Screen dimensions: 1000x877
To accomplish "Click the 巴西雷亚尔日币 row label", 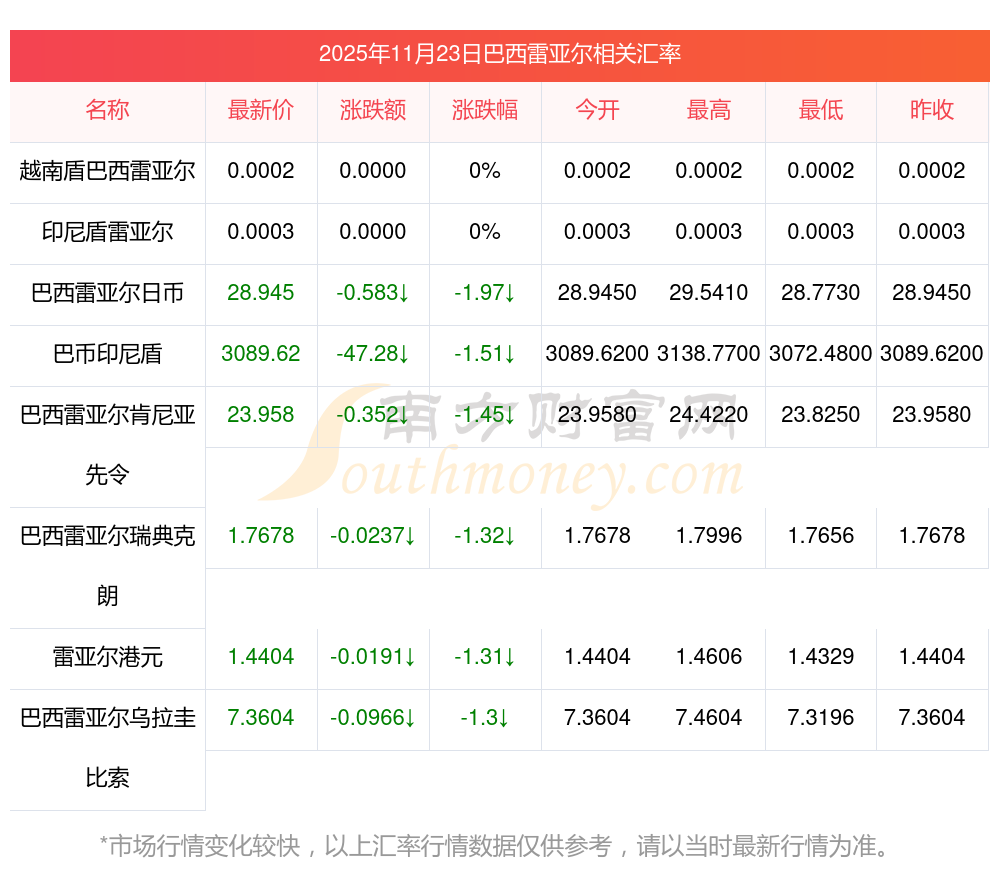I will [x=107, y=293].
